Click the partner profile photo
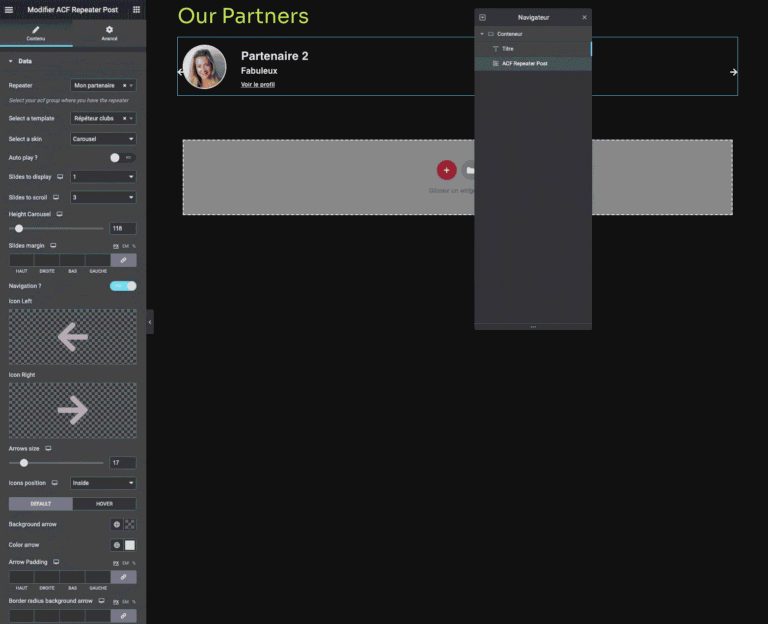Viewport: 768px width, 624px height. coord(204,67)
